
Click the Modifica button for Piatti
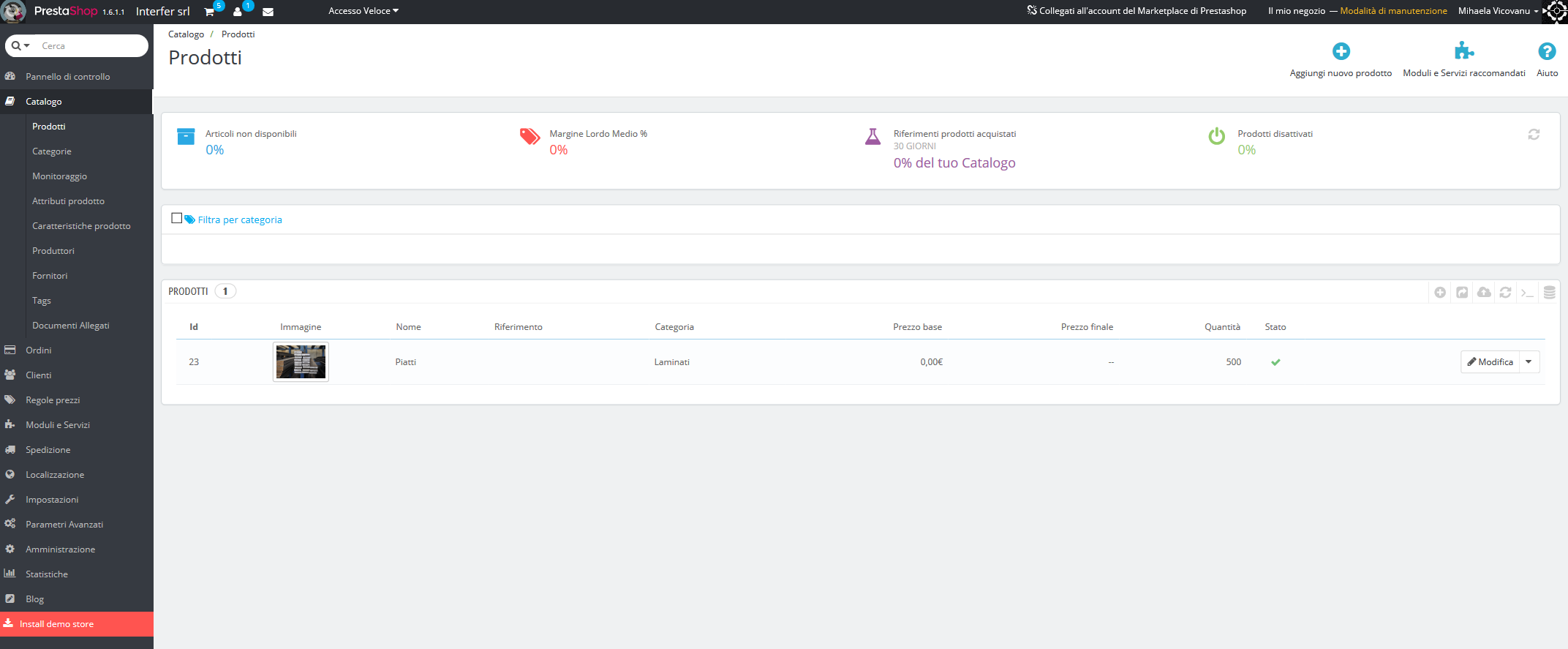click(x=1490, y=362)
